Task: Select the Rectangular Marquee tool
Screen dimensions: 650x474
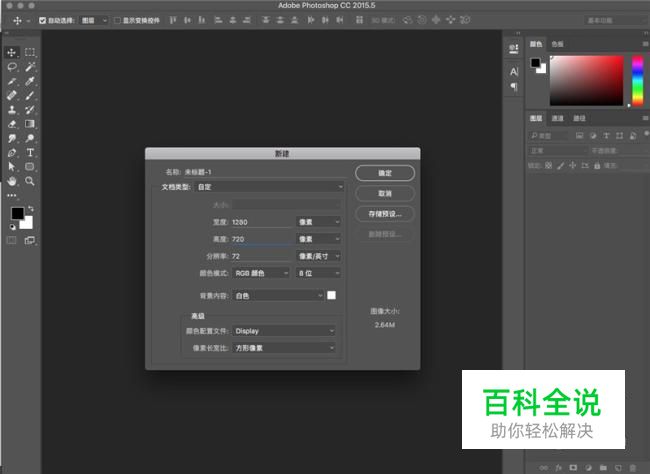Action: point(30,52)
